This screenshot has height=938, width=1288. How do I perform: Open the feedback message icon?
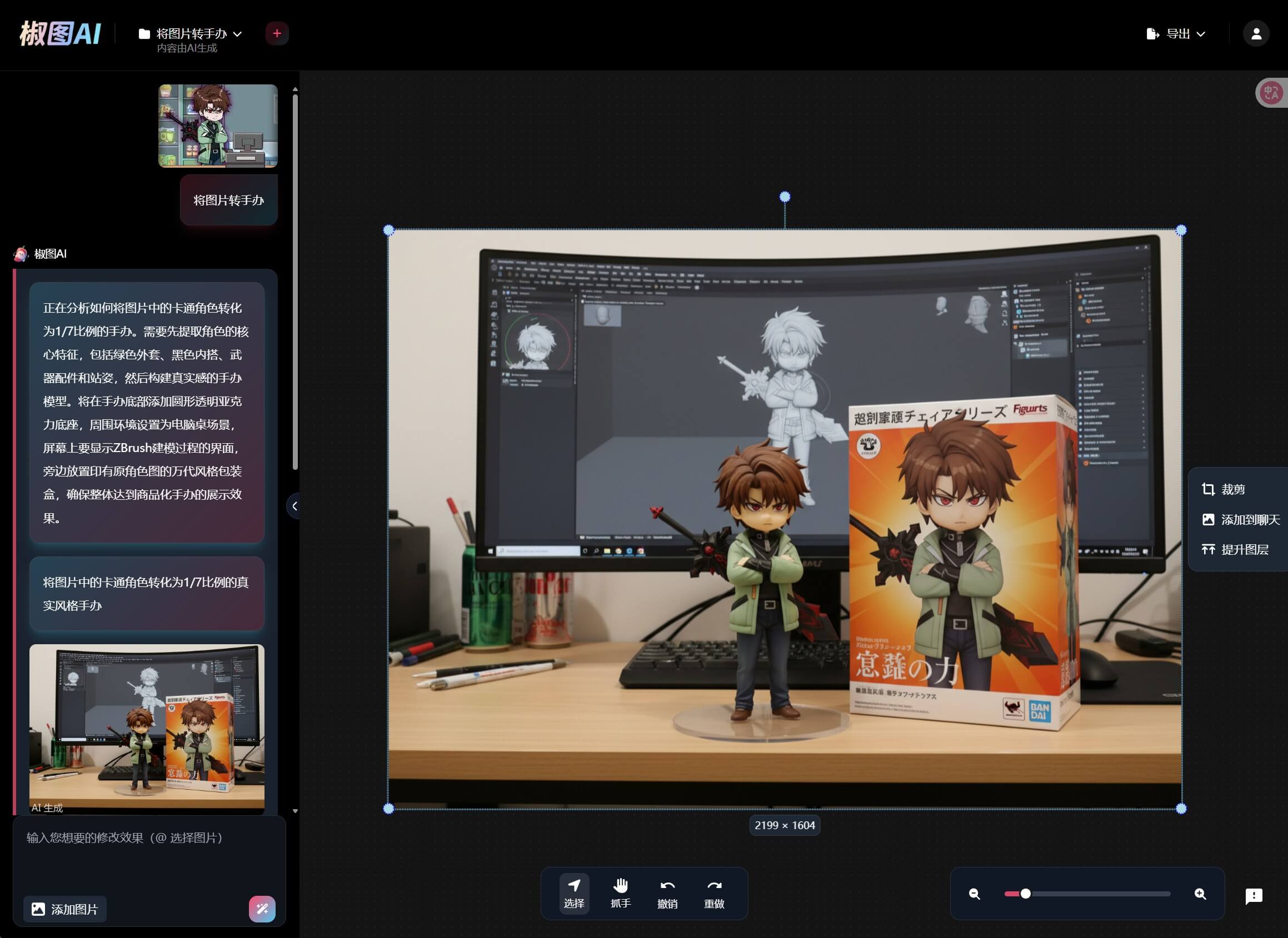(x=1254, y=896)
